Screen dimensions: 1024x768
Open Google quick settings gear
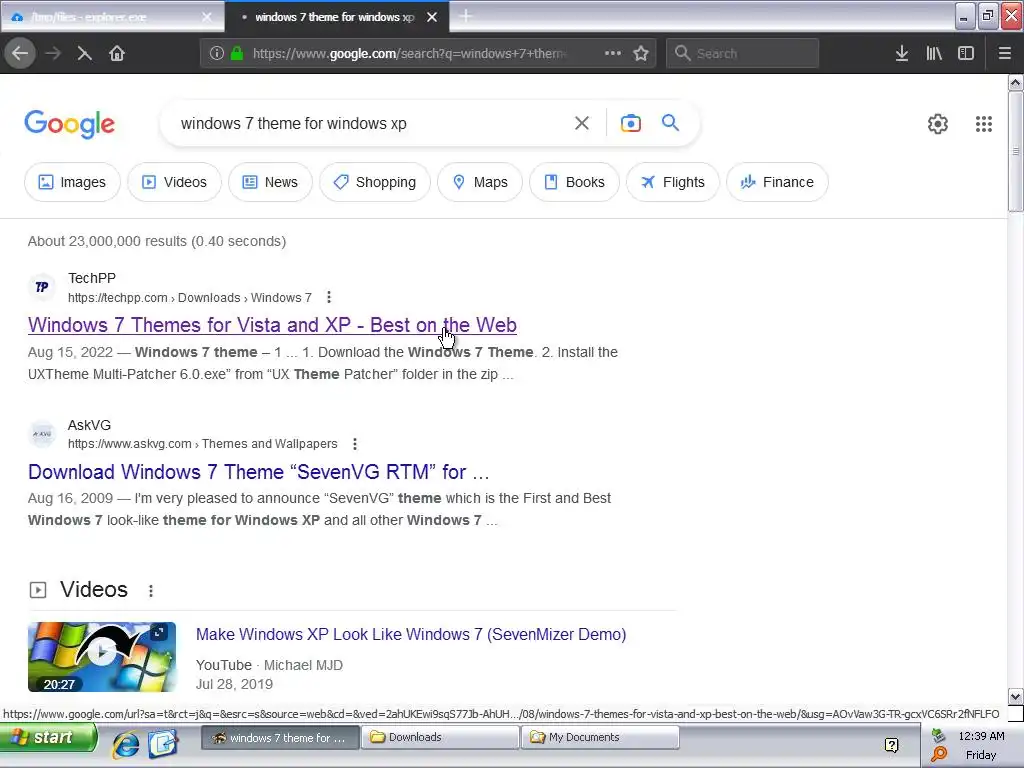point(938,124)
